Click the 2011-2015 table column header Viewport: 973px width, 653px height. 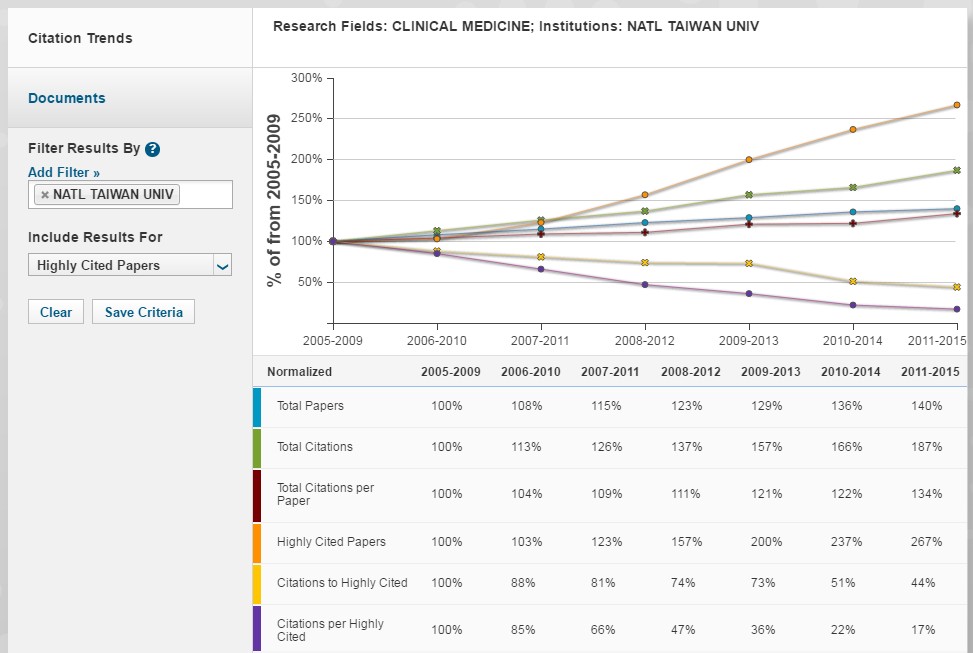tap(930, 372)
